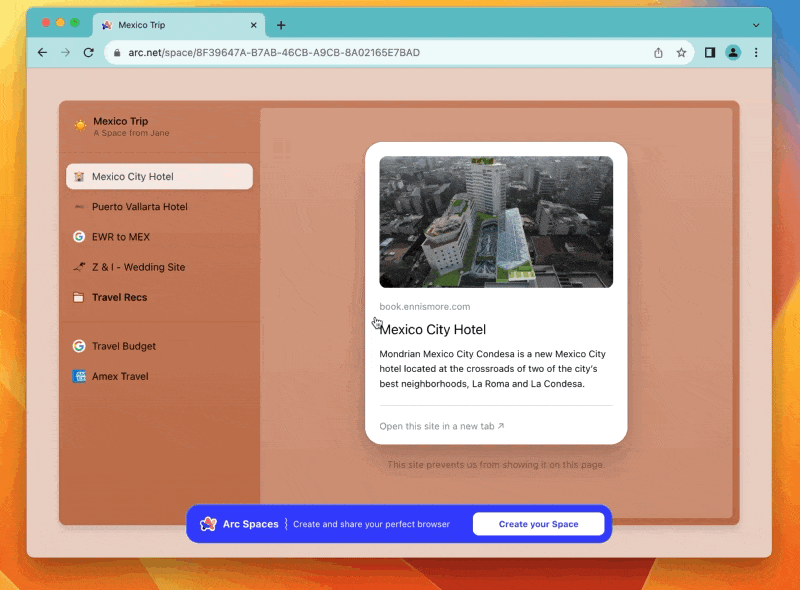Close the Mexico Trip tab

pyautogui.click(x=254, y=25)
